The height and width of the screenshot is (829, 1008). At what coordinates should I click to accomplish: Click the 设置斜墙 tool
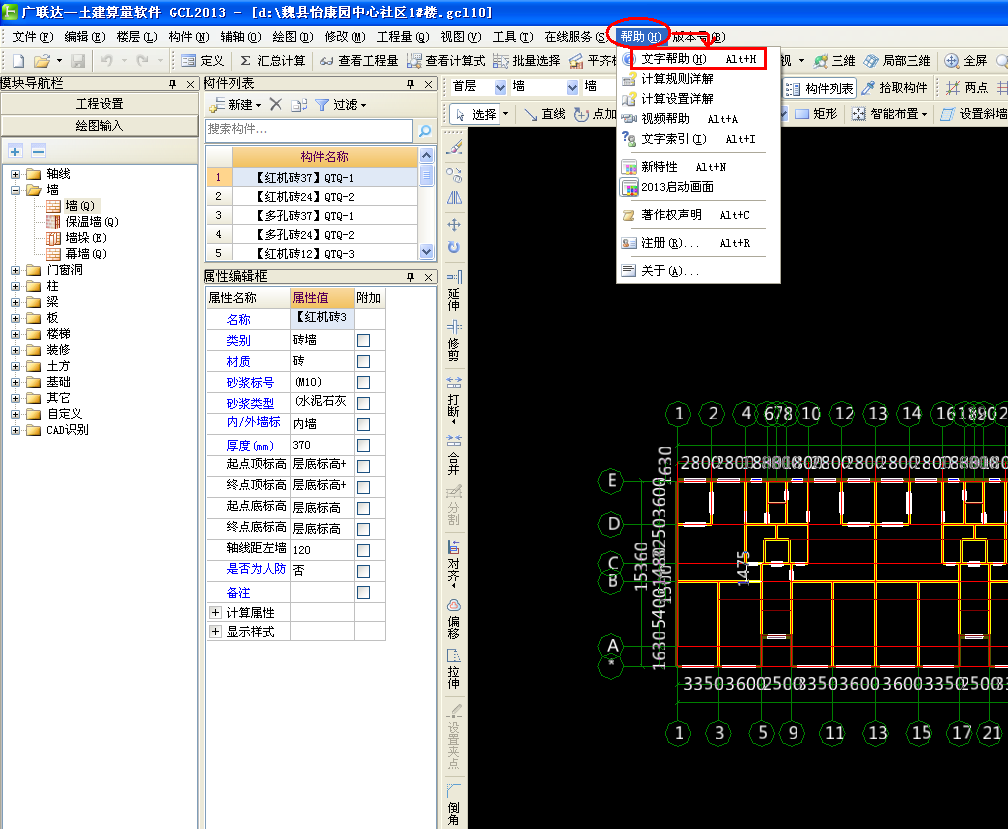click(973, 114)
